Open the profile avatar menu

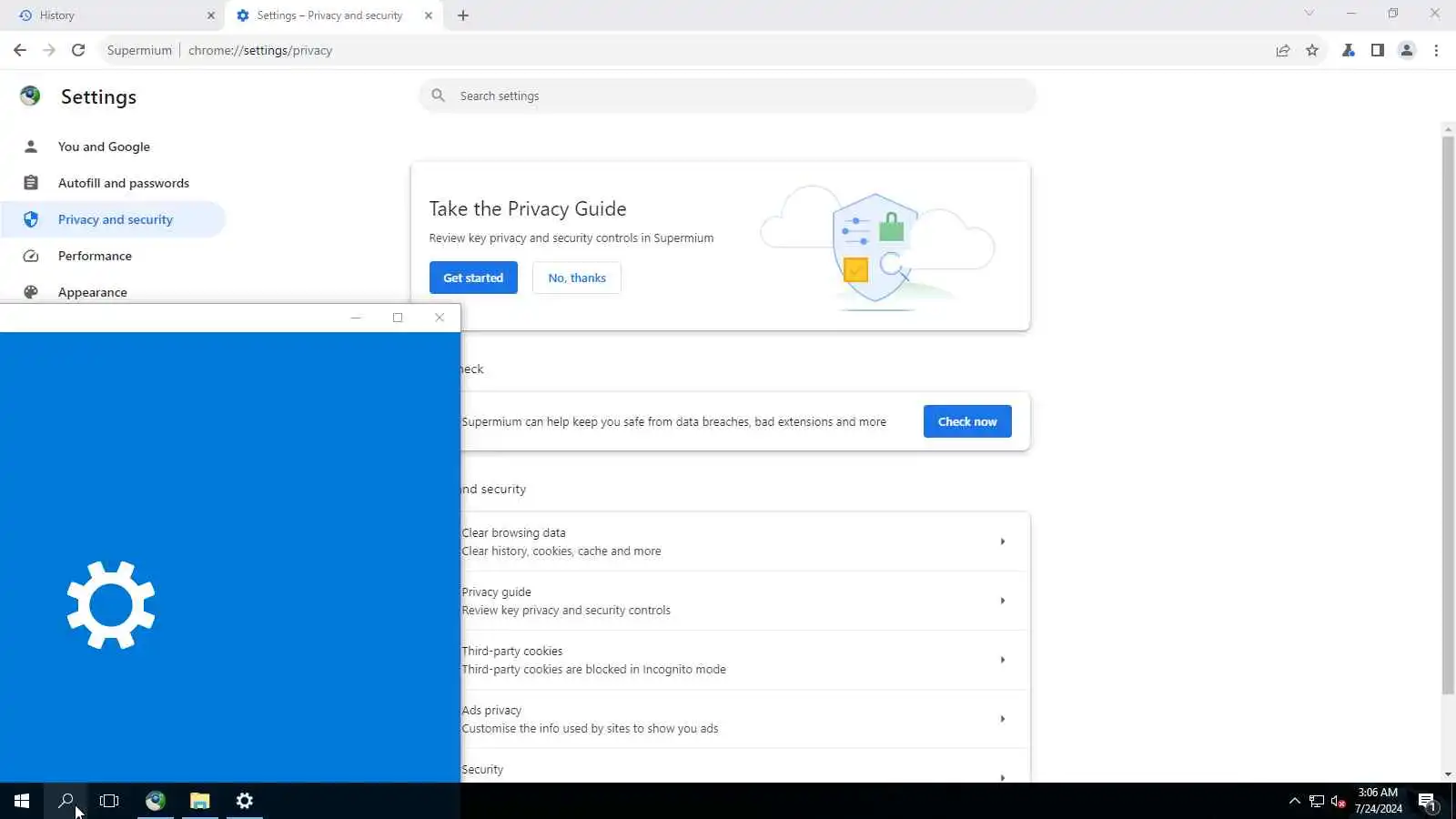coord(1407,50)
